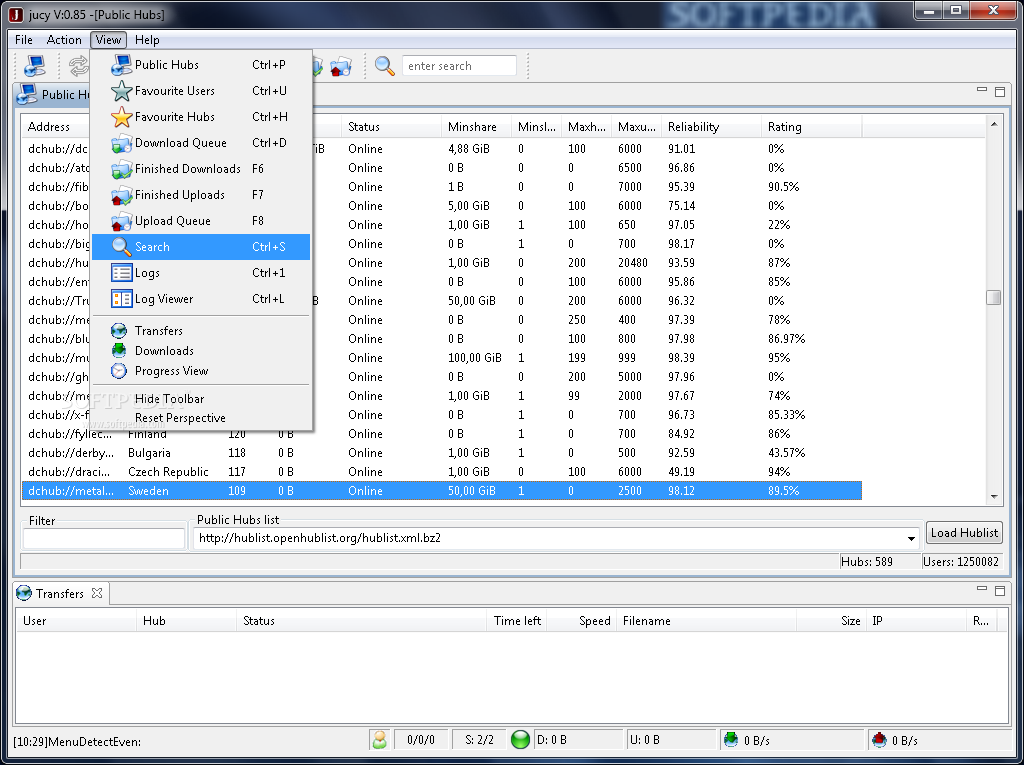Show Downloads view from menu
Screen dimensions: 1024x765
point(201,351)
